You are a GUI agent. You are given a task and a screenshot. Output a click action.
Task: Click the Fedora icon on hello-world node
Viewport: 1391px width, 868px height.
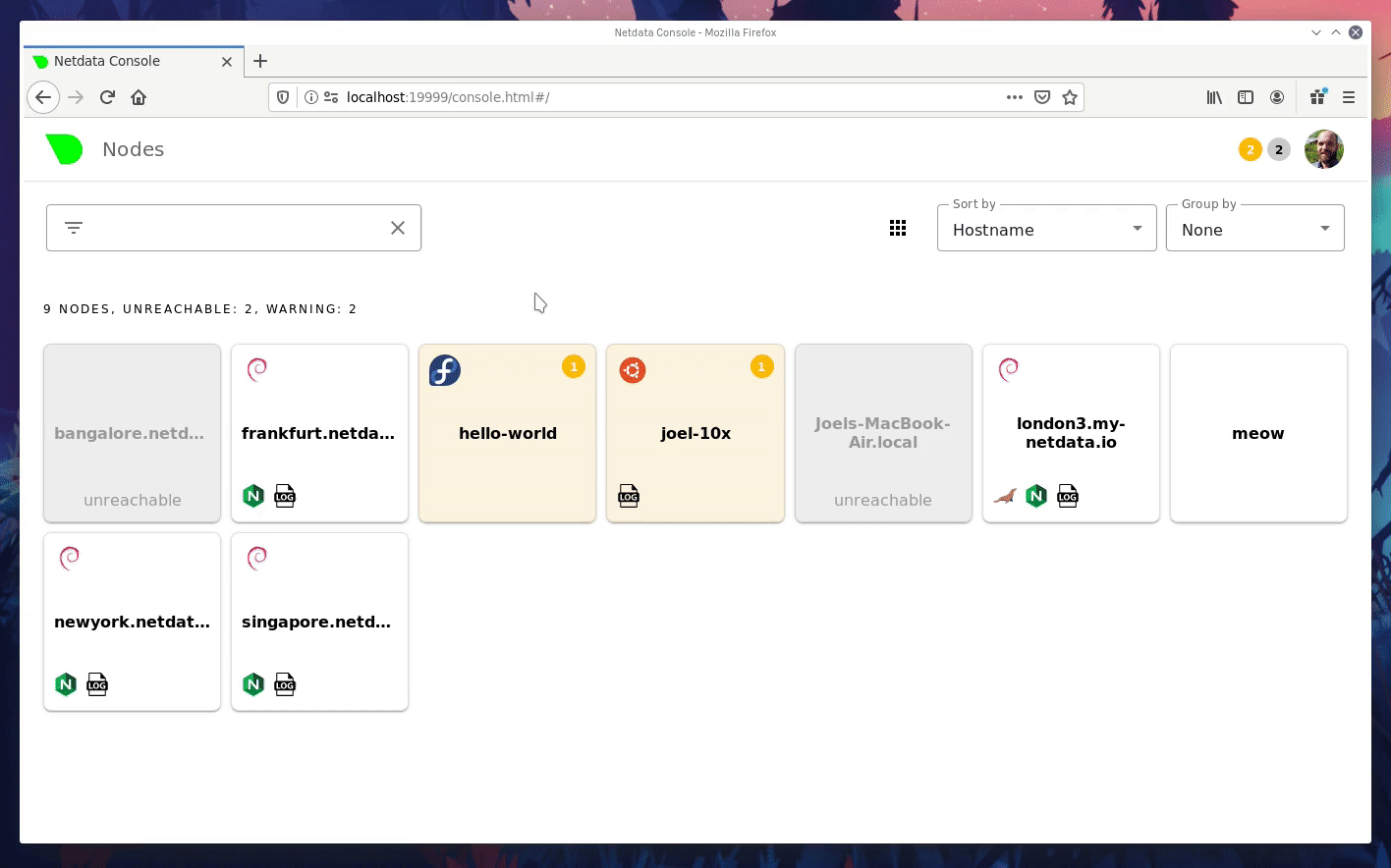(x=445, y=370)
